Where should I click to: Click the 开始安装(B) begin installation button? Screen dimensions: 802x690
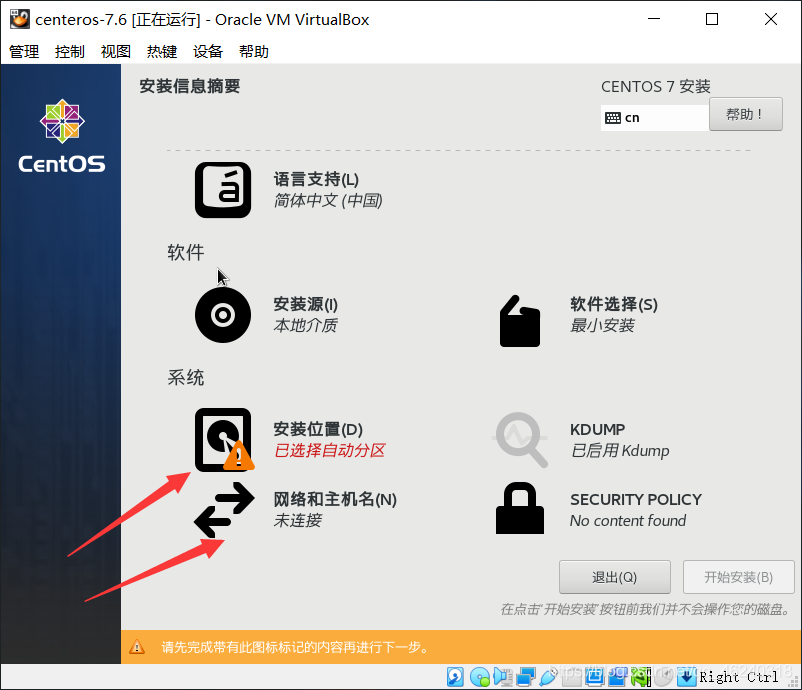pos(738,577)
